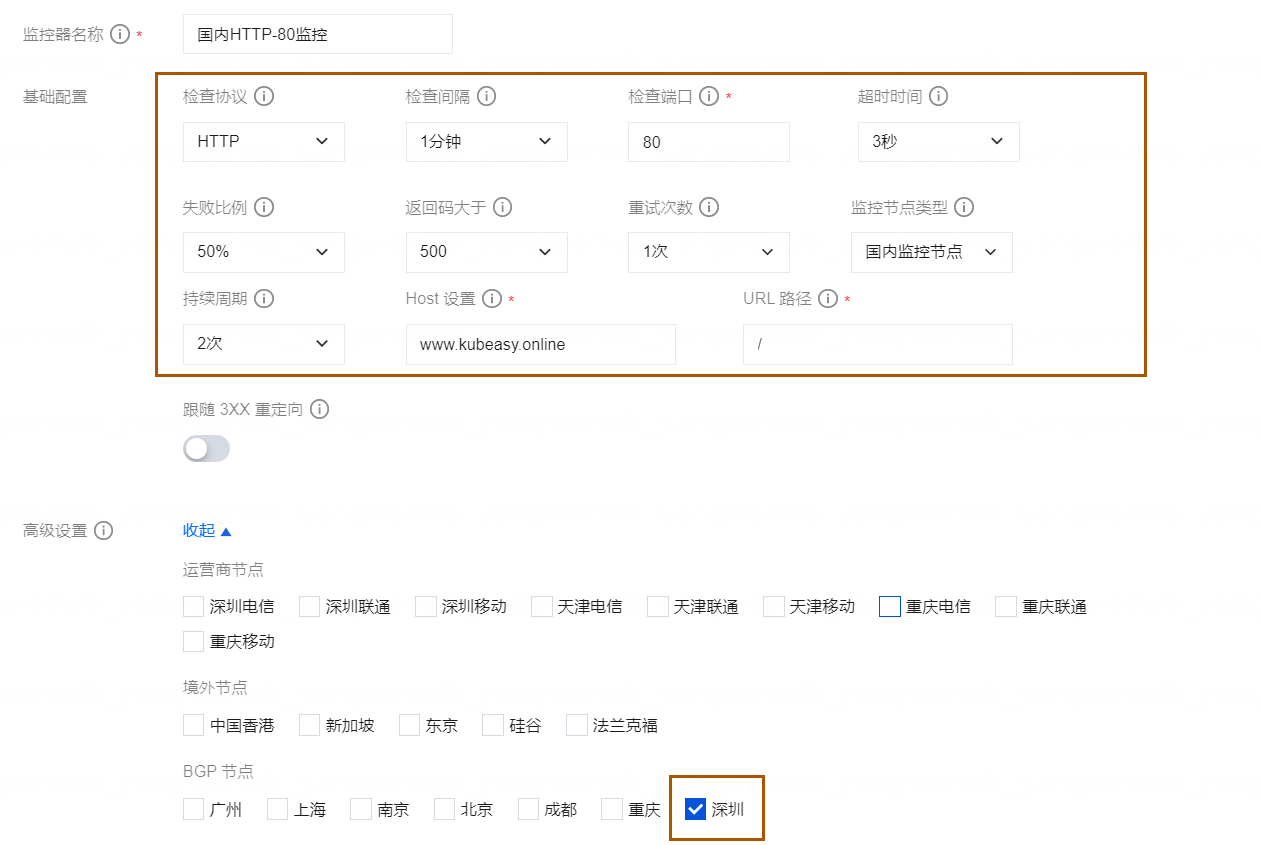Viewport: 1261px width, 845px height.
Task: Click info icon beside 高级设置
Action: (x=104, y=531)
